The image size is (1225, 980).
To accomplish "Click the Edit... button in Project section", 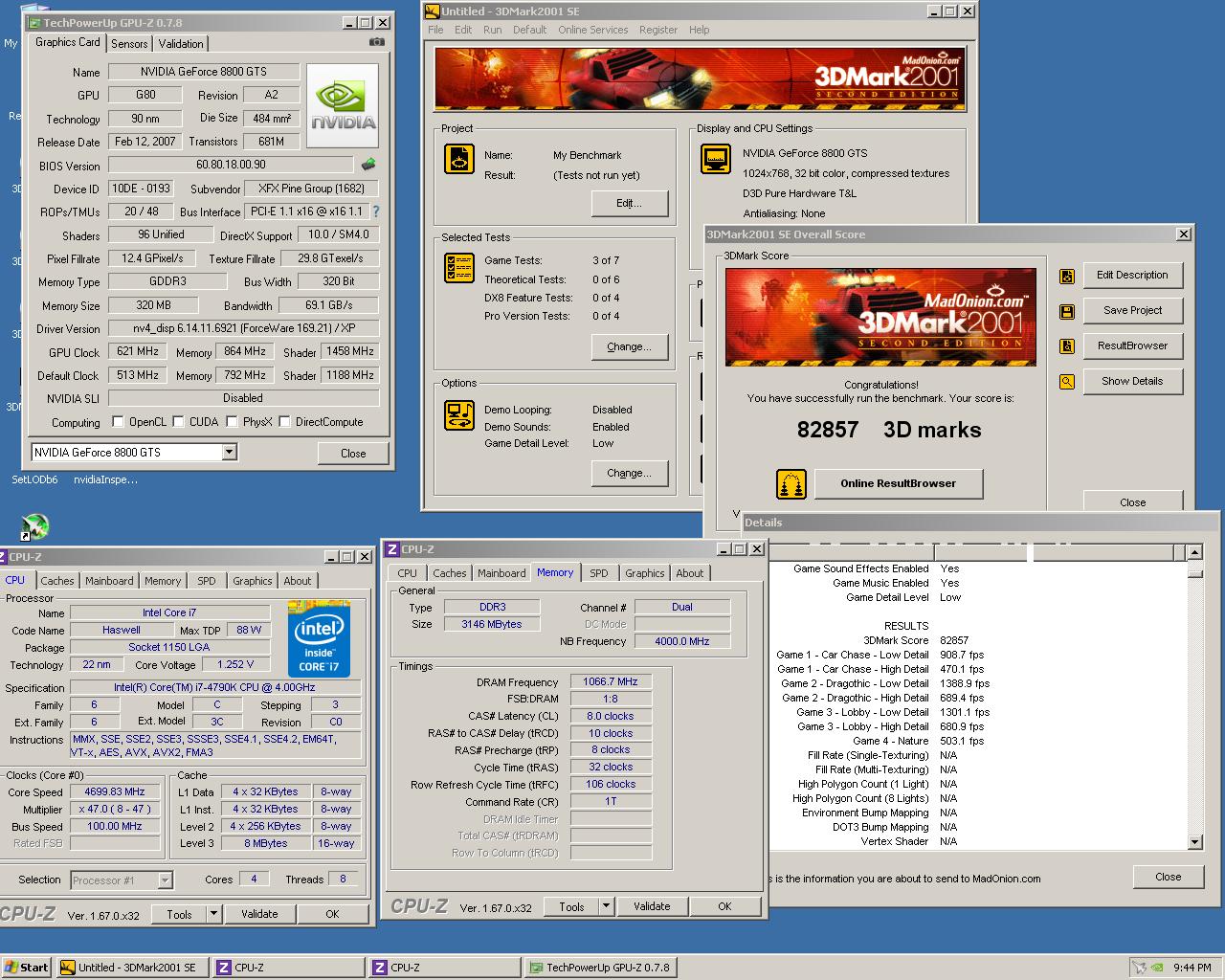I will point(629,203).
